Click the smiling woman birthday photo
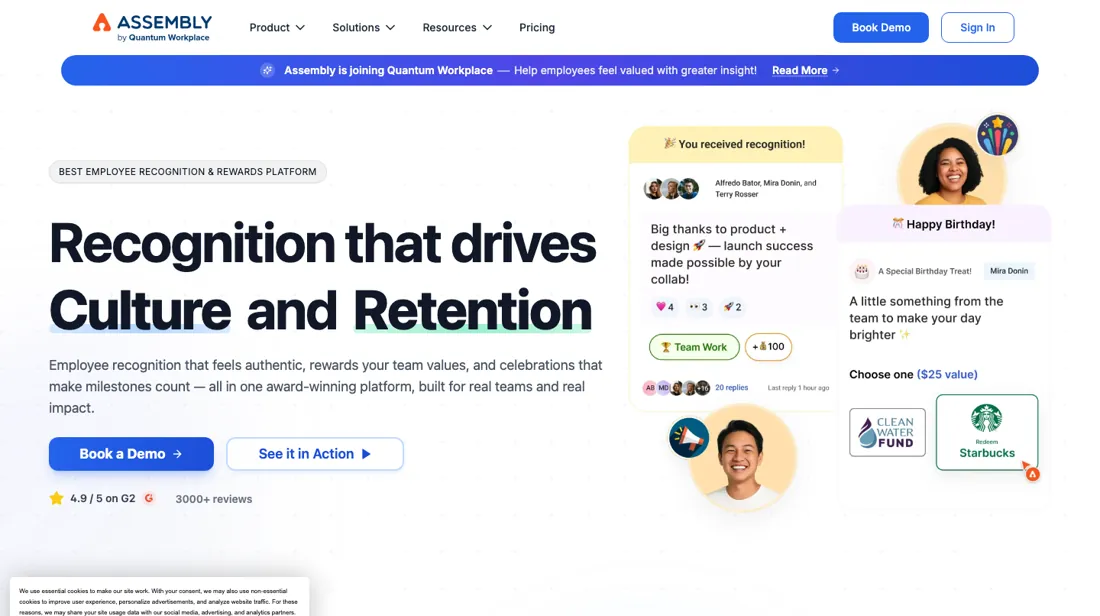The image size is (1100, 616). tap(951, 166)
